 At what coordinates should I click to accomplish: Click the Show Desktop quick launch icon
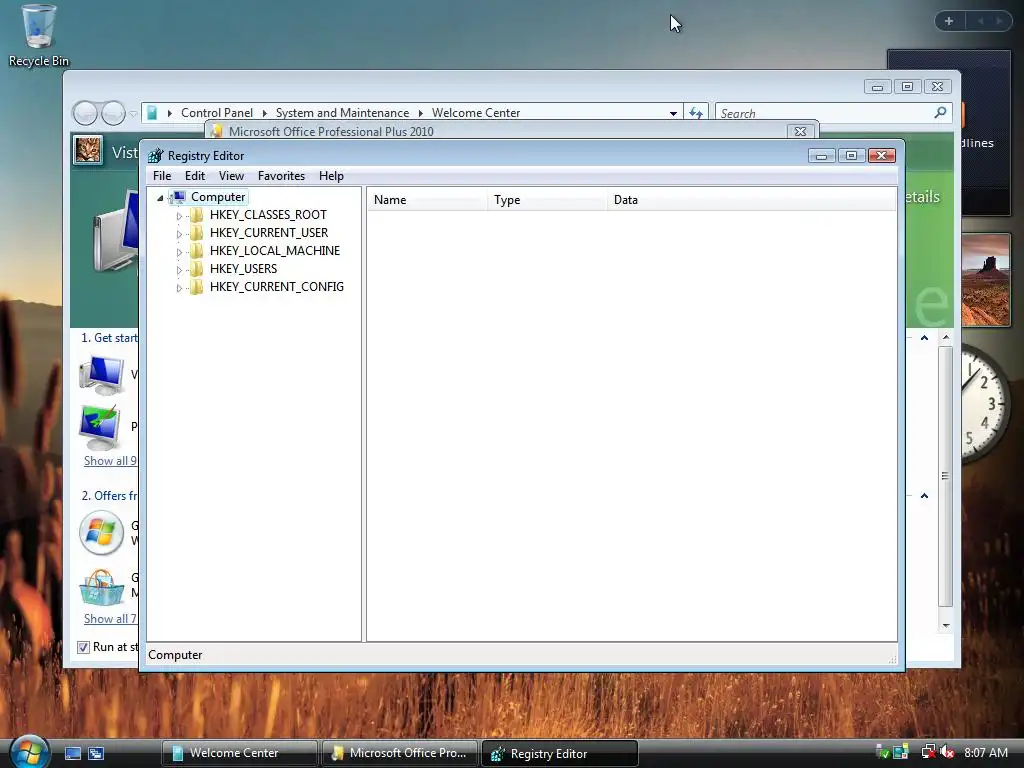[72, 754]
